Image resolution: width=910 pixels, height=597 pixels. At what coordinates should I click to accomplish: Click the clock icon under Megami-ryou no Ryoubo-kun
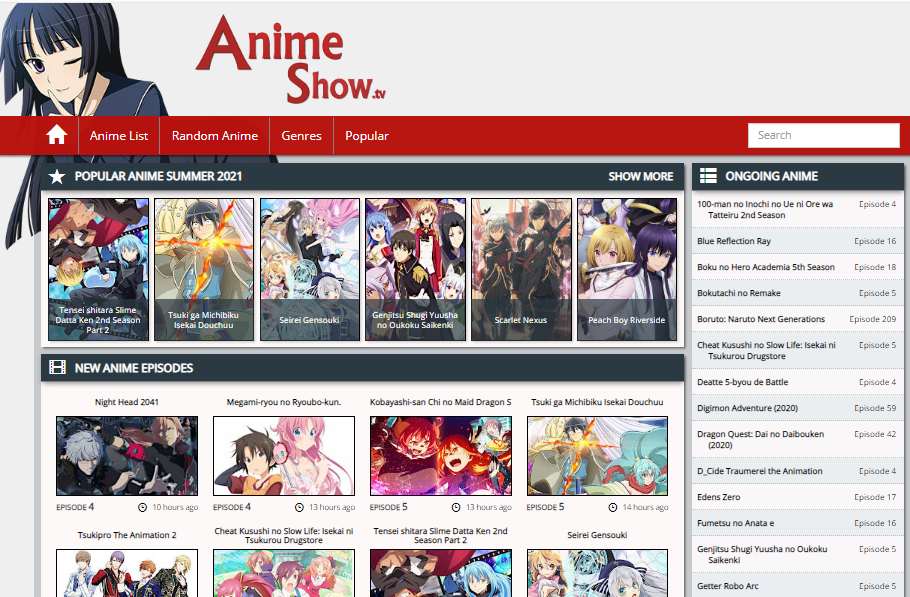pos(299,507)
